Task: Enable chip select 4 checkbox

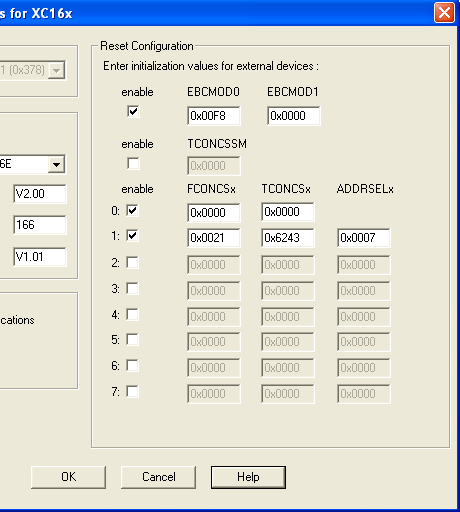Action: pos(132,314)
